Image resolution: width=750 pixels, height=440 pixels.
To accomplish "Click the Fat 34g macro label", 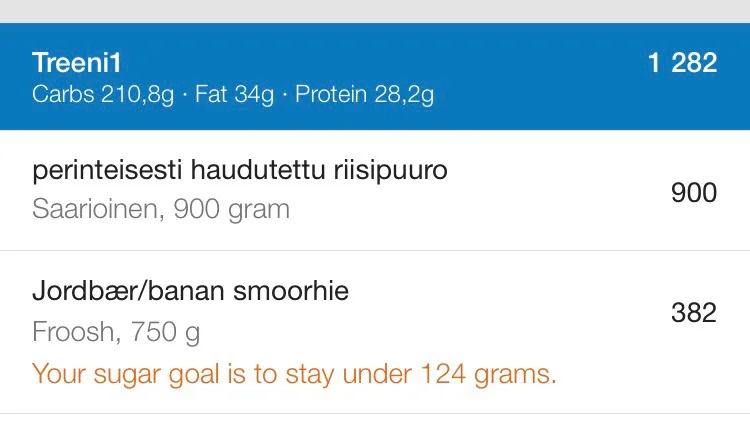I will click(x=234, y=95).
